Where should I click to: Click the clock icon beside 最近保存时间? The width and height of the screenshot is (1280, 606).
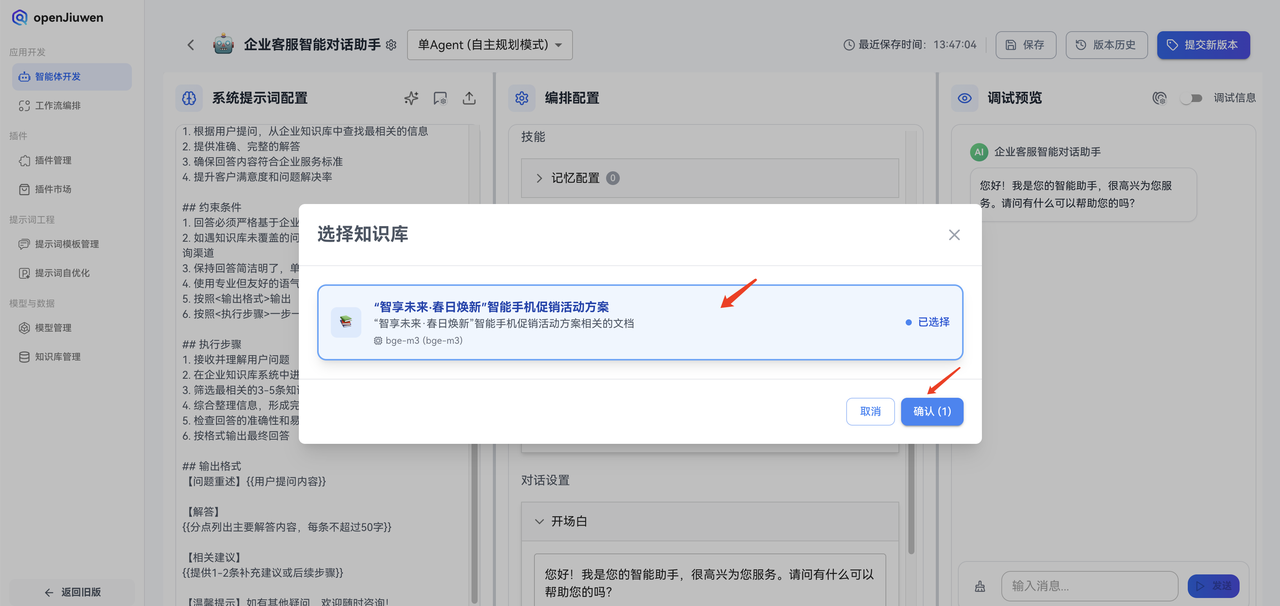[x=849, y=45]
